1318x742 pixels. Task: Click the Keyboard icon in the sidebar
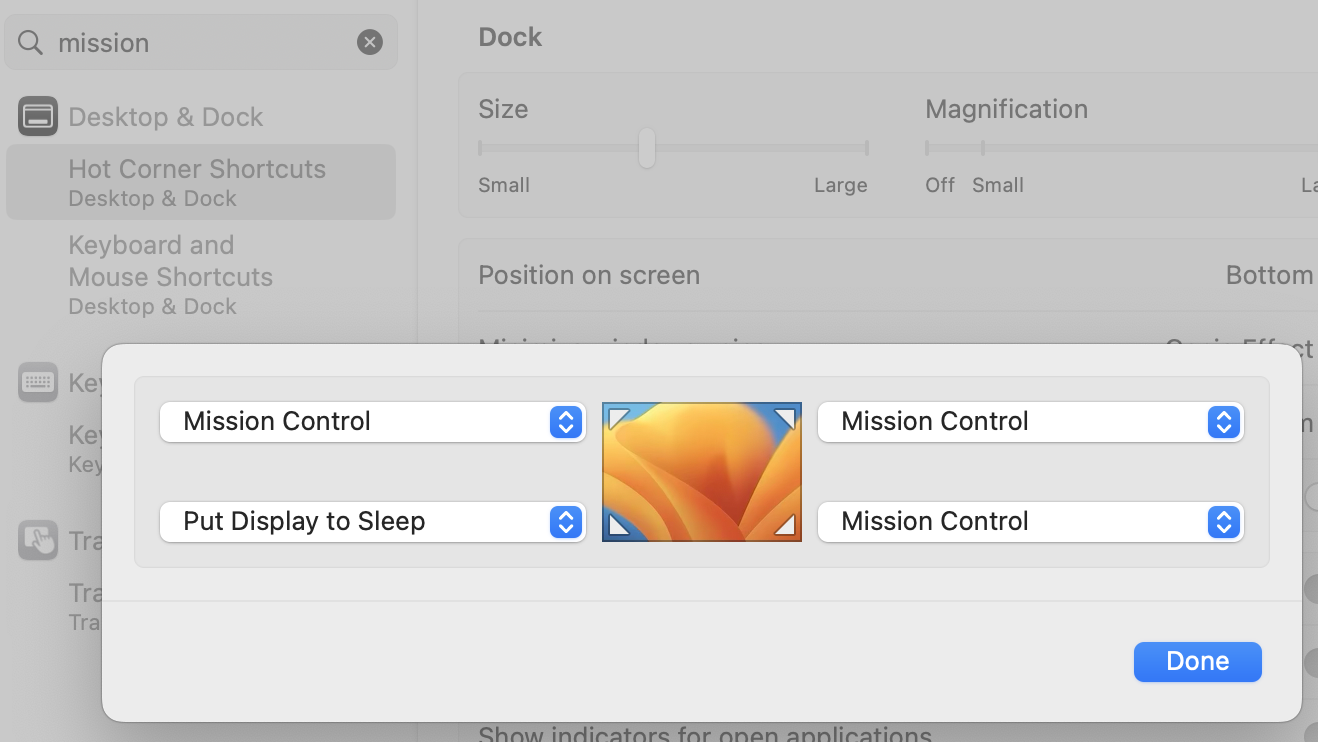coord(38,382)
